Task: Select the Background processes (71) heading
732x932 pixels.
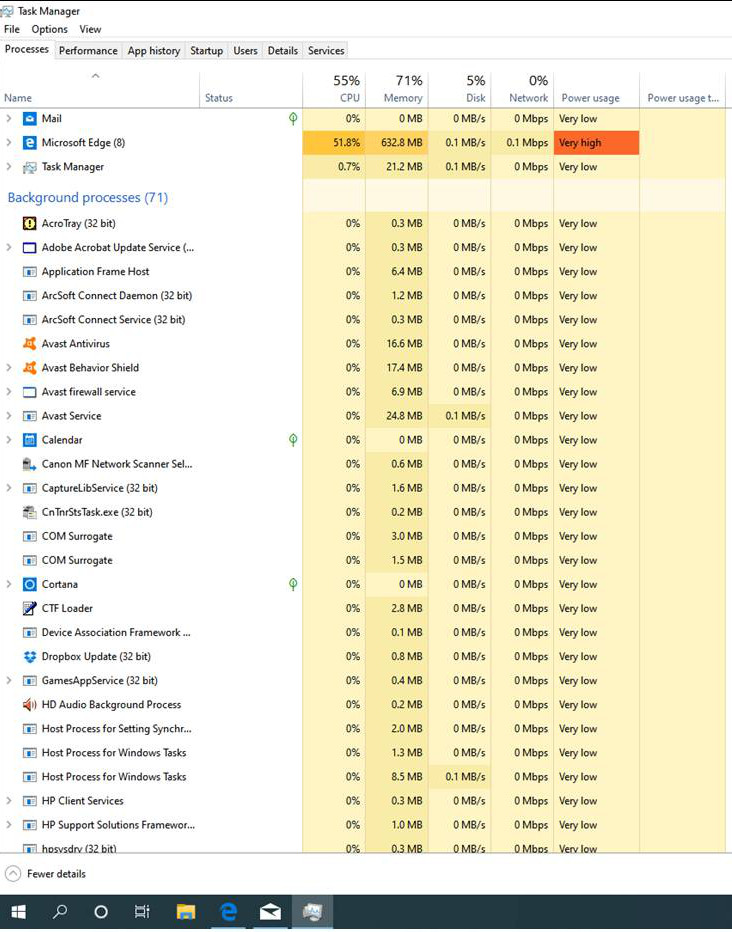Action: [88, 197]
